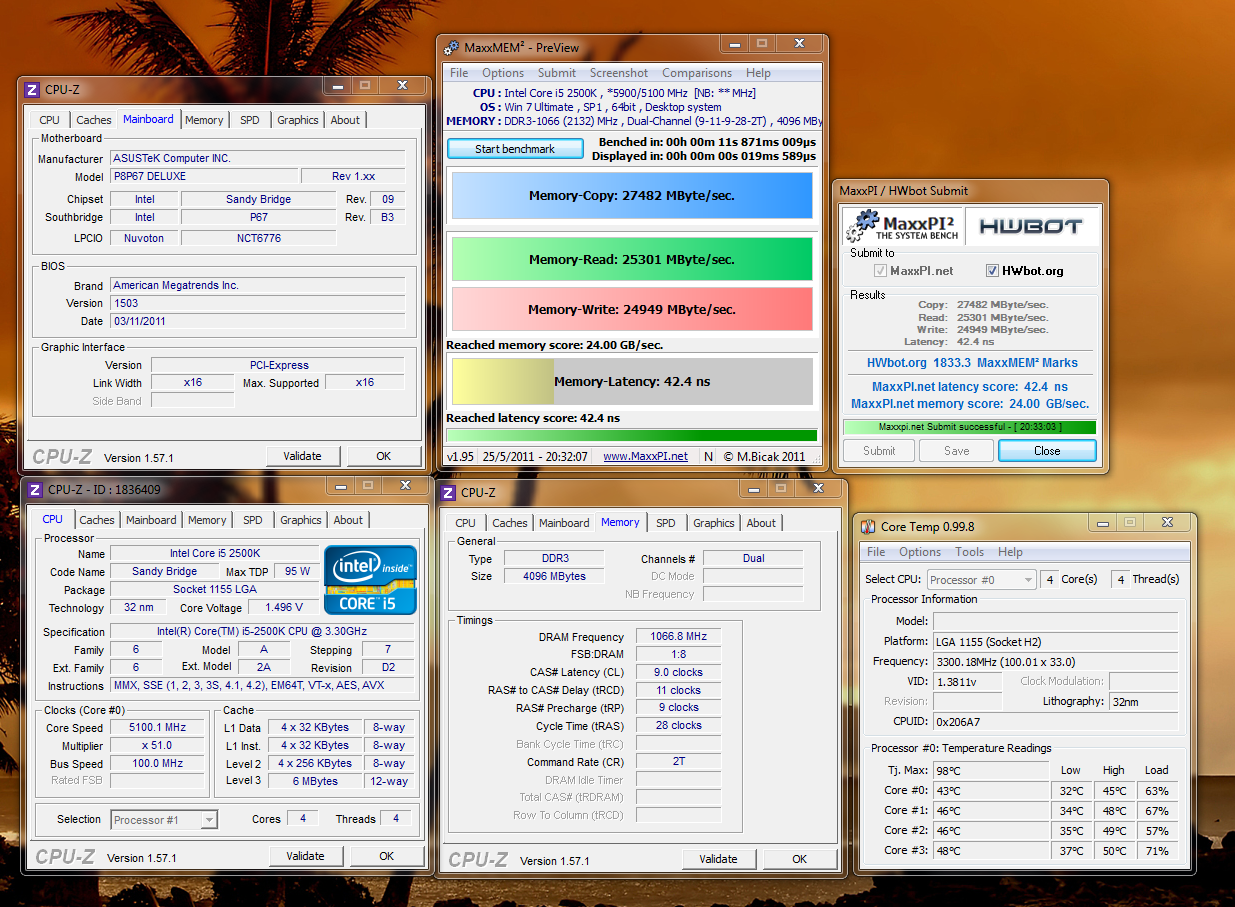
Task: Click the Memory-Copy 27482 MByte/sec bar
Action: [632, 196]
